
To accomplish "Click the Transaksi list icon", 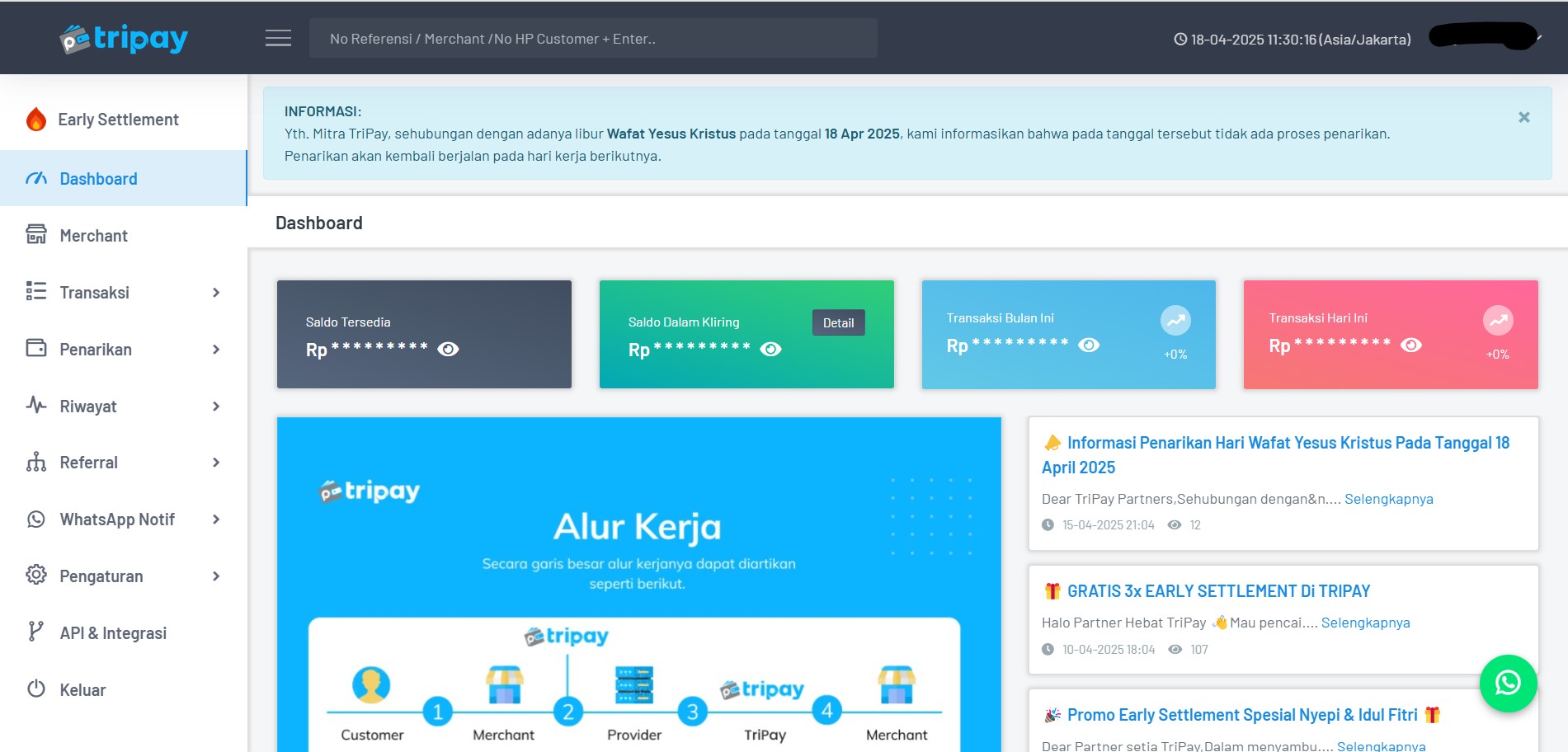I will coord(36,292).
